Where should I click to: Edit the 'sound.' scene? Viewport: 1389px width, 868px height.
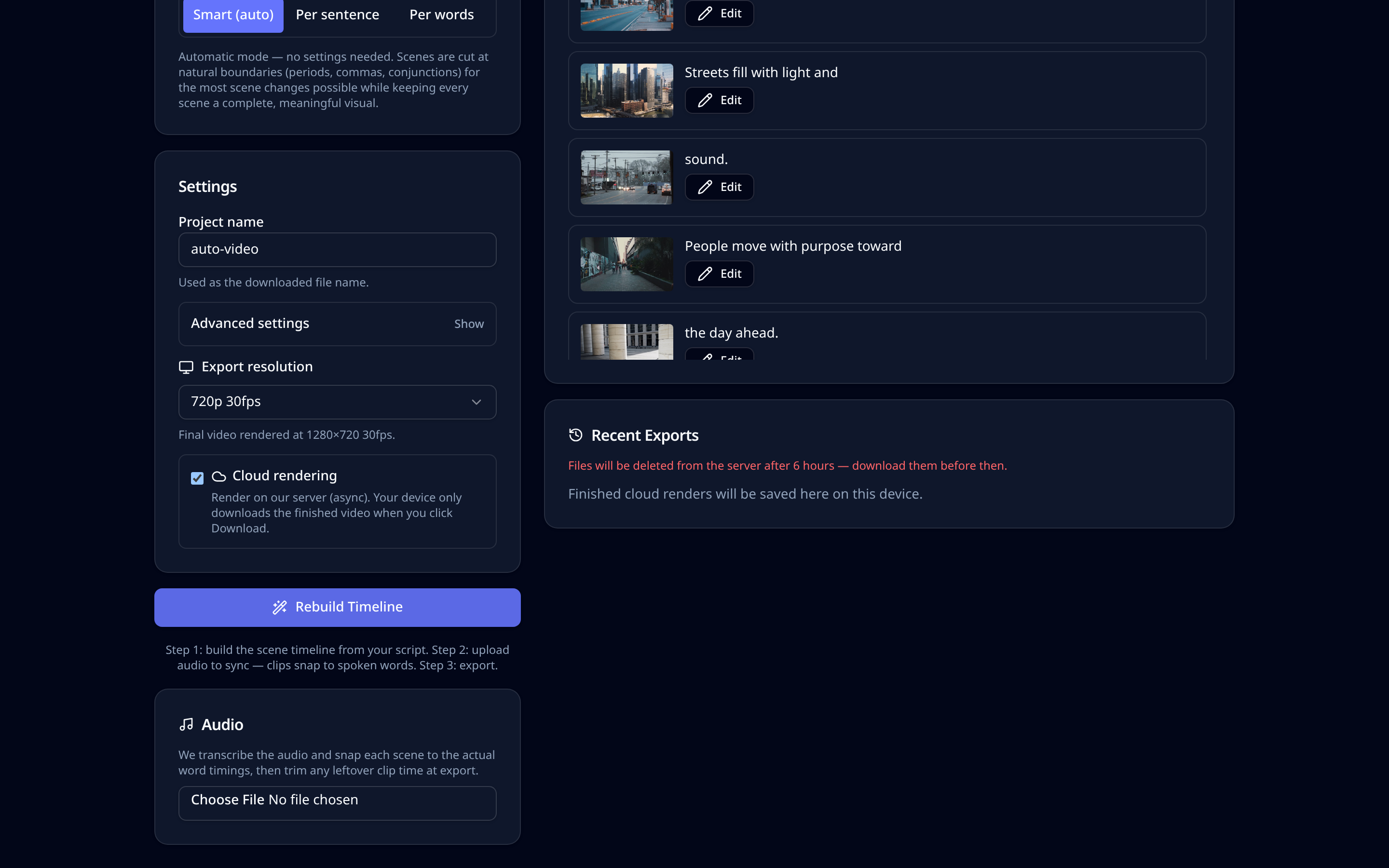click(719, 187)
